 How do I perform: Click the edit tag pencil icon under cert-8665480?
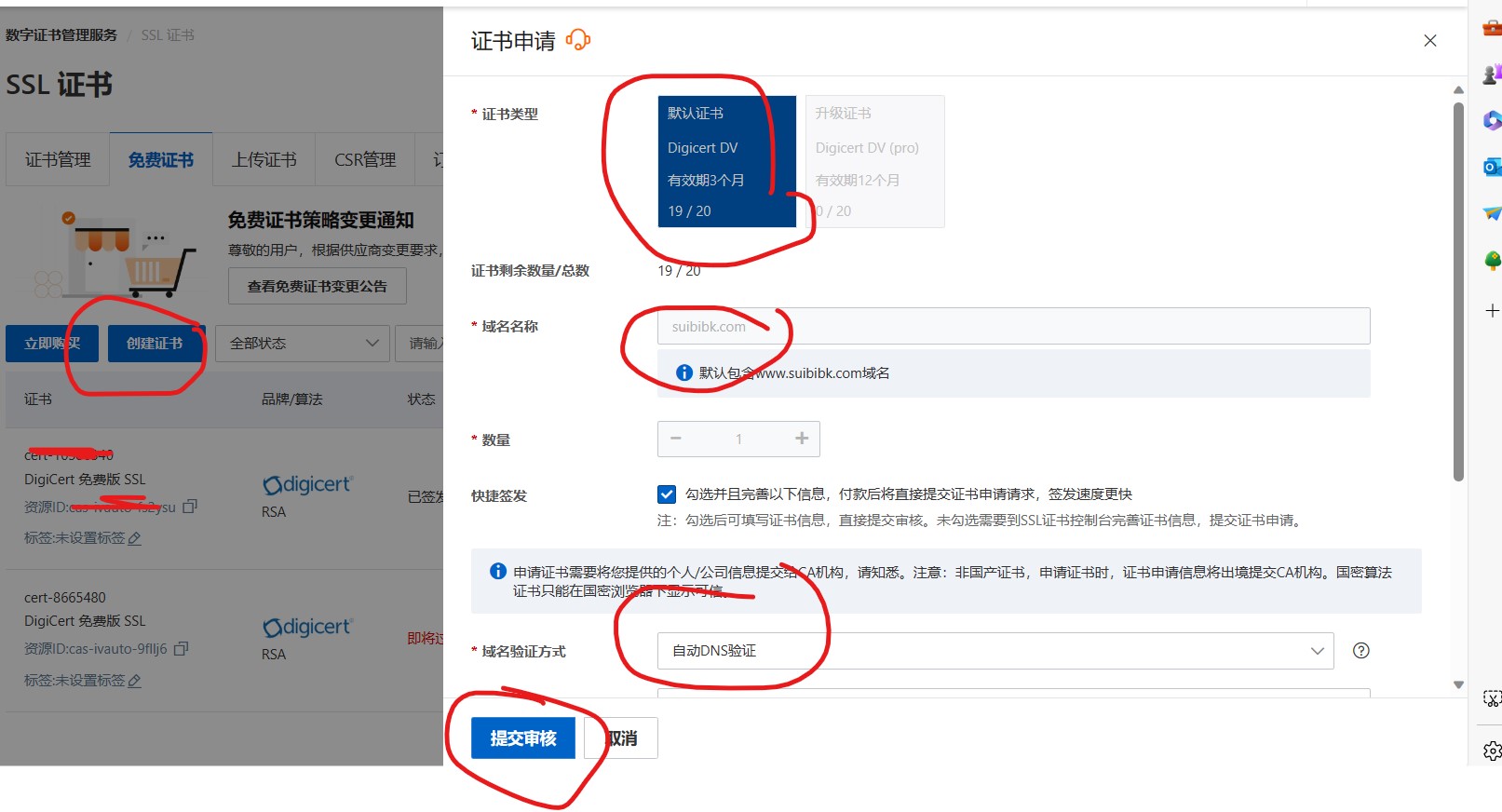[x=134, y=681]
